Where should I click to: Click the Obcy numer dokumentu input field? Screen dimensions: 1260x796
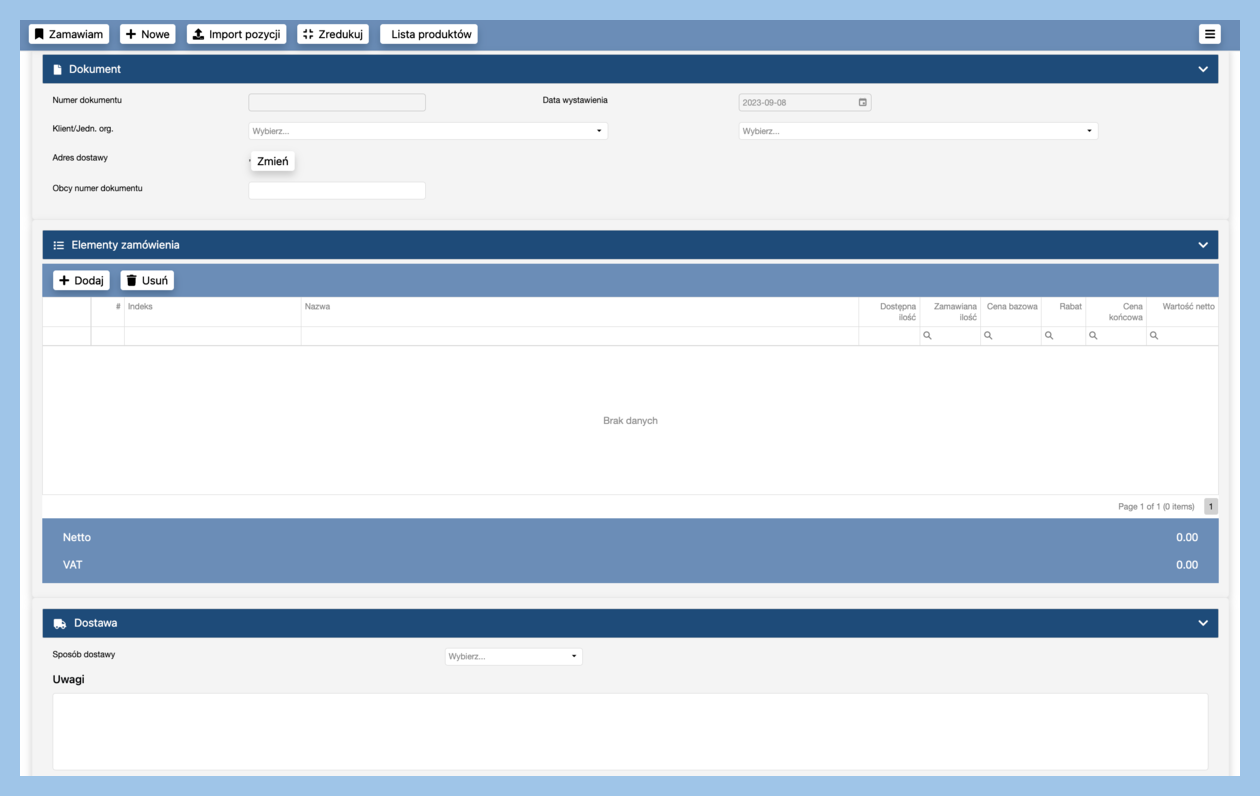point(336,190)
